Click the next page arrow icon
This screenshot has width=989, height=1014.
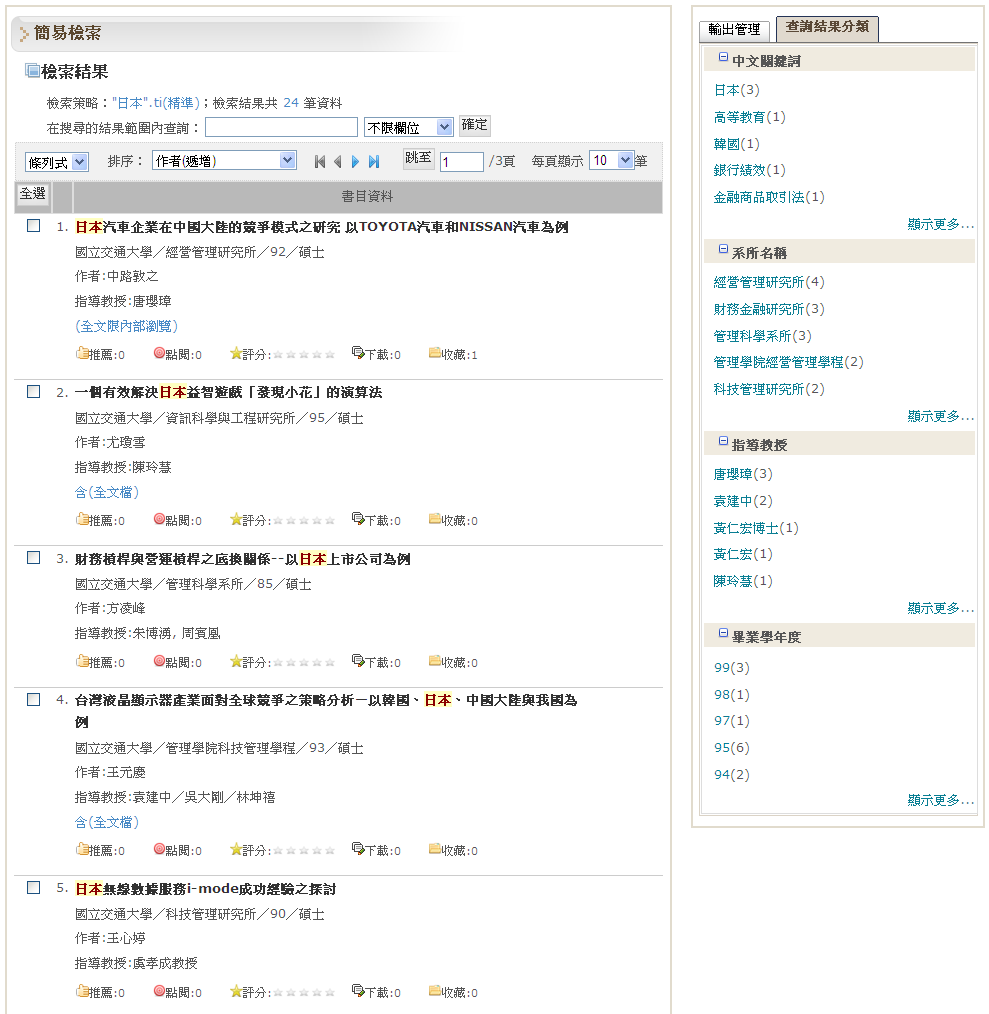tap(356, 161)
